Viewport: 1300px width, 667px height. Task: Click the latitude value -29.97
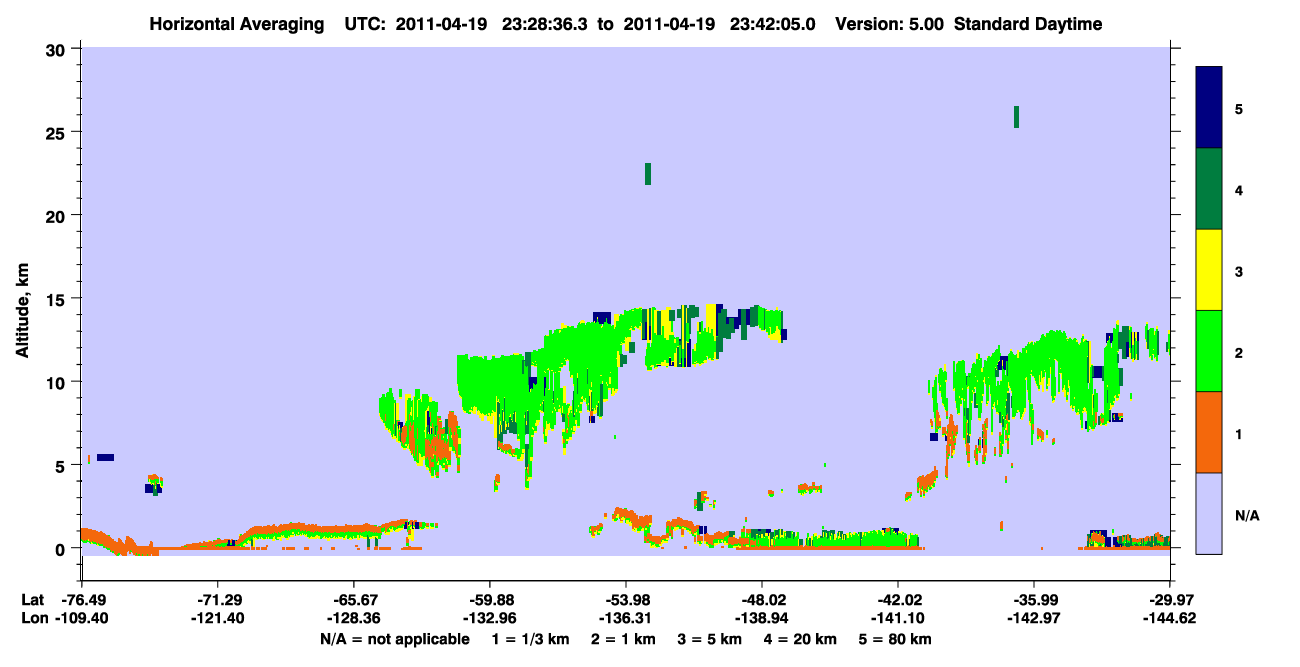1170,600
